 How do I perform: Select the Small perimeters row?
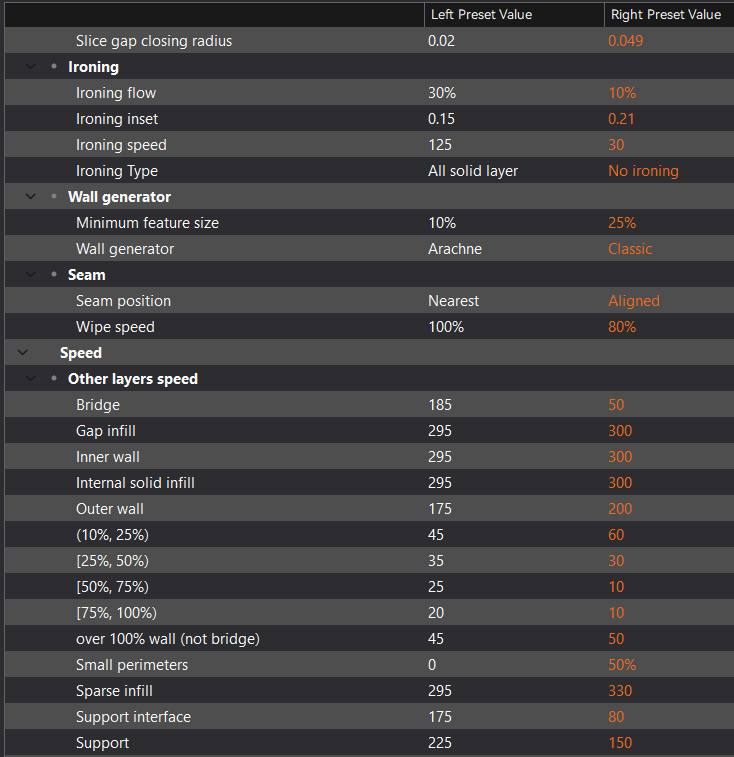369,664
